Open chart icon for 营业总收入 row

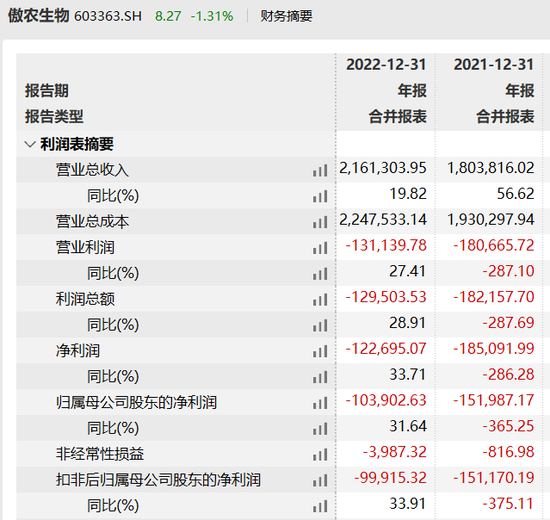click(x=320, y=171)
